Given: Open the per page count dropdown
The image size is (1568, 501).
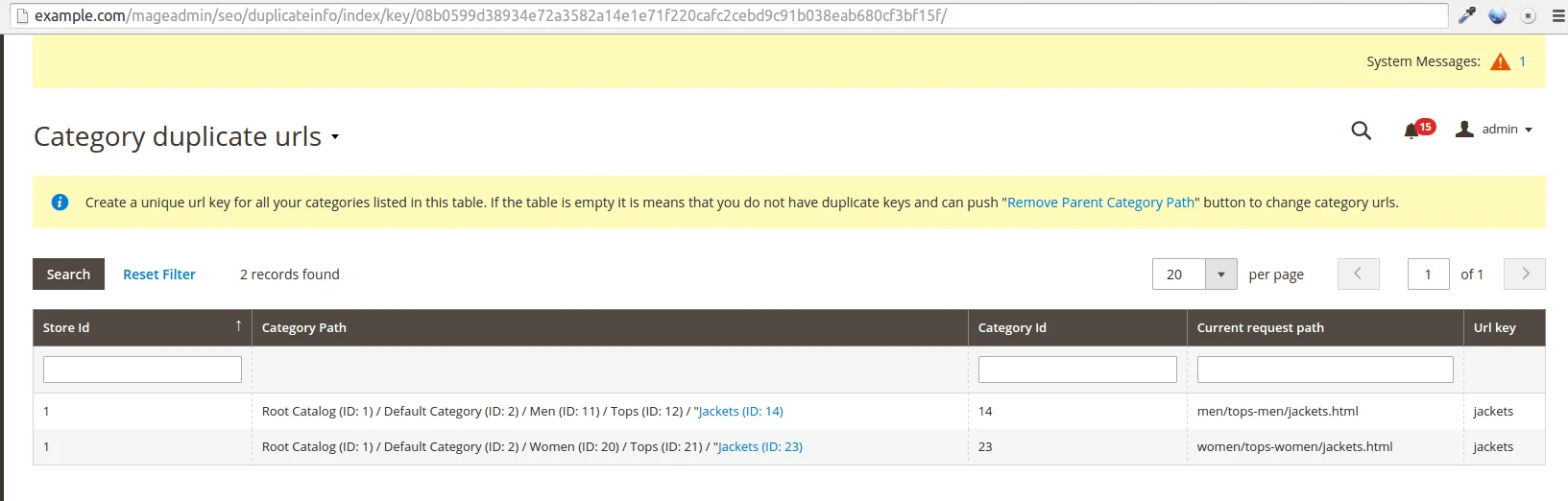Looking at the screenshot, I should pos(1220,274).
